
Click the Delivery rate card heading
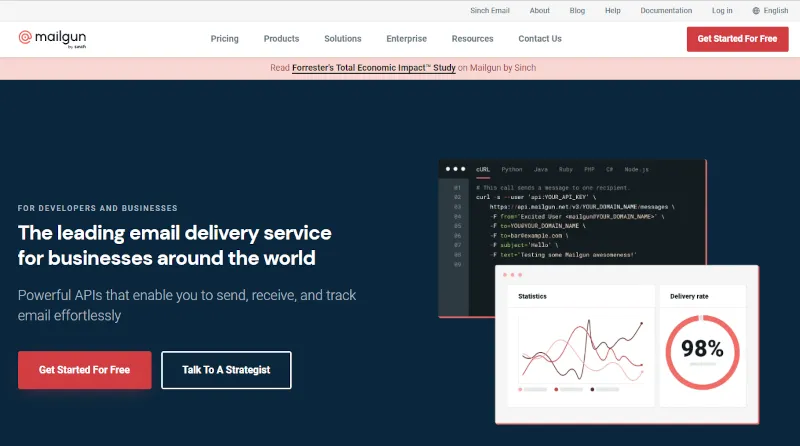[689, 296]
